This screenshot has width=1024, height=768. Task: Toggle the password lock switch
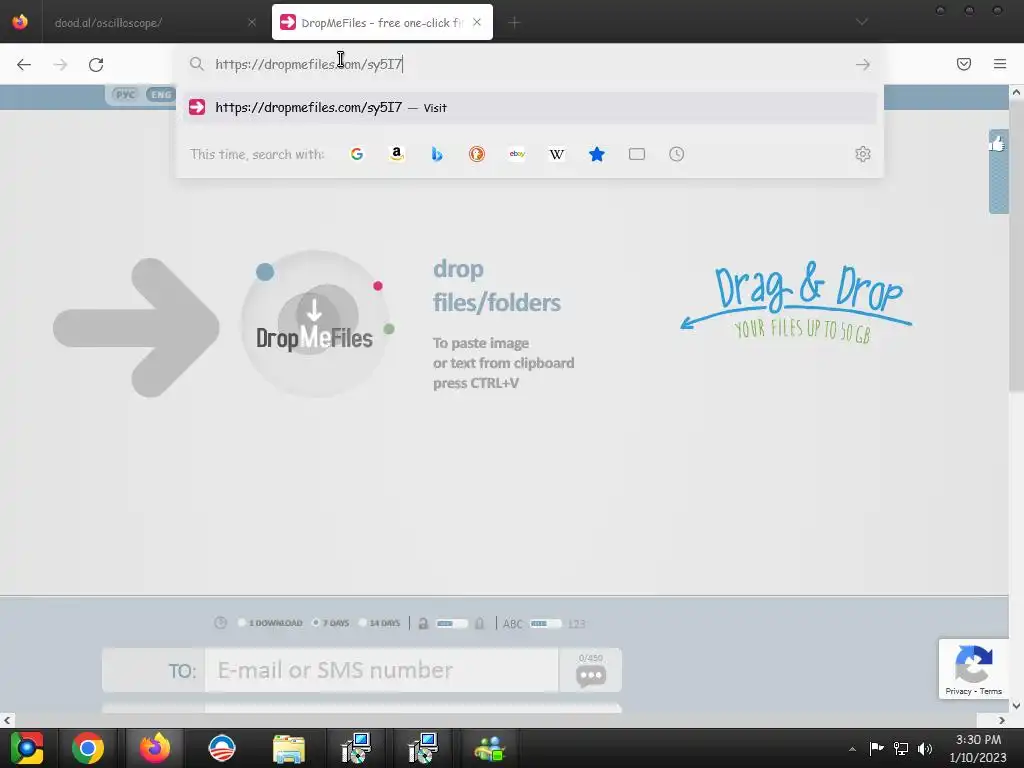[x=451, y=624]
